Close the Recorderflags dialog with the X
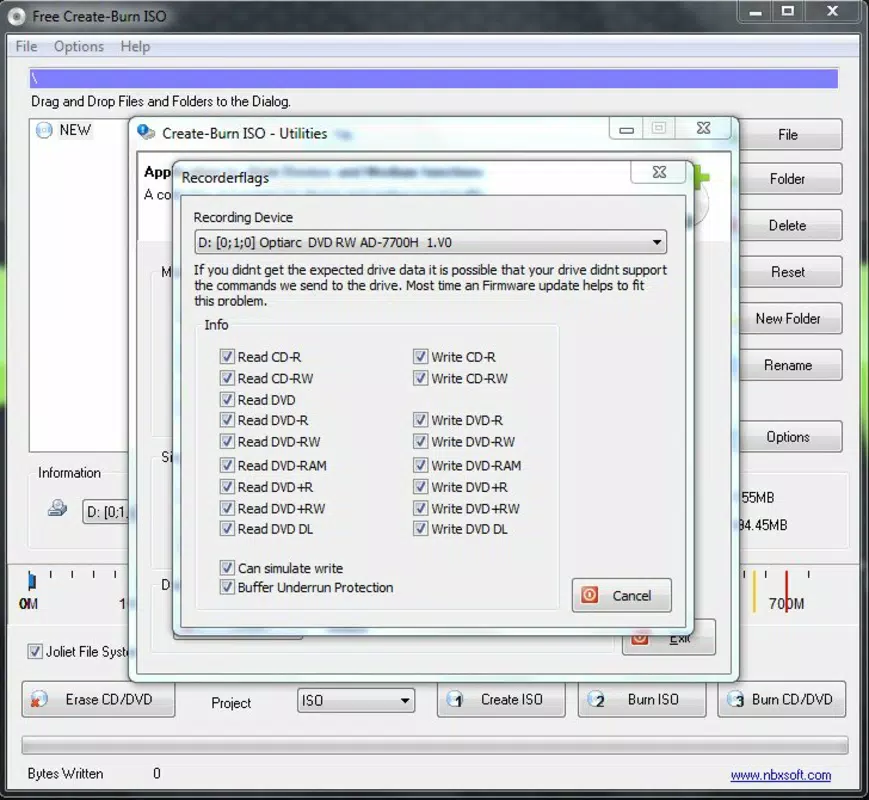869x800 pixels. [659, 172]
